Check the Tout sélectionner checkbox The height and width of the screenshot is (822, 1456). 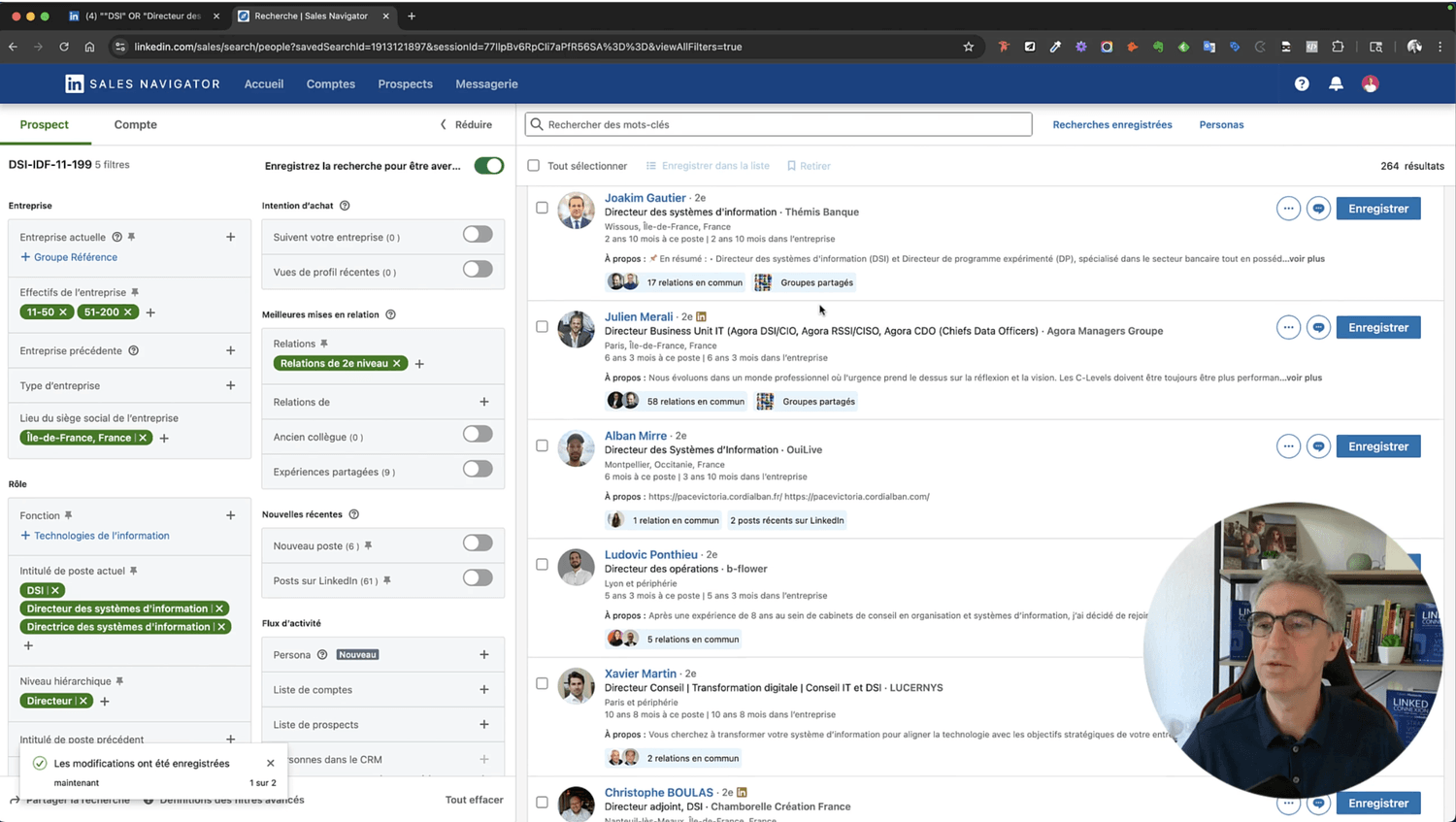click(534, 166)
